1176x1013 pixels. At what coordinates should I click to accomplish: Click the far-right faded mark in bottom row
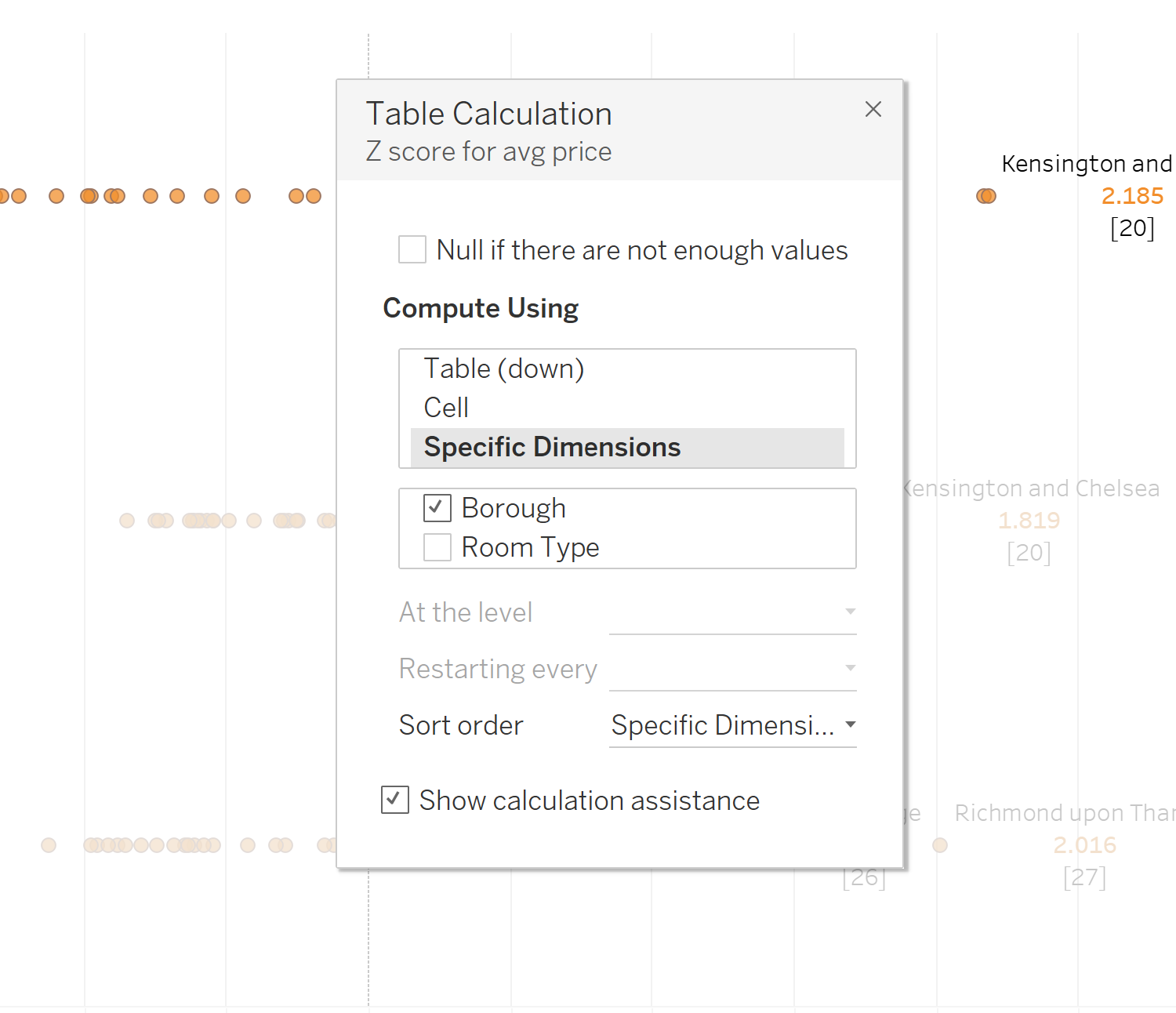[x=940, y=845]
